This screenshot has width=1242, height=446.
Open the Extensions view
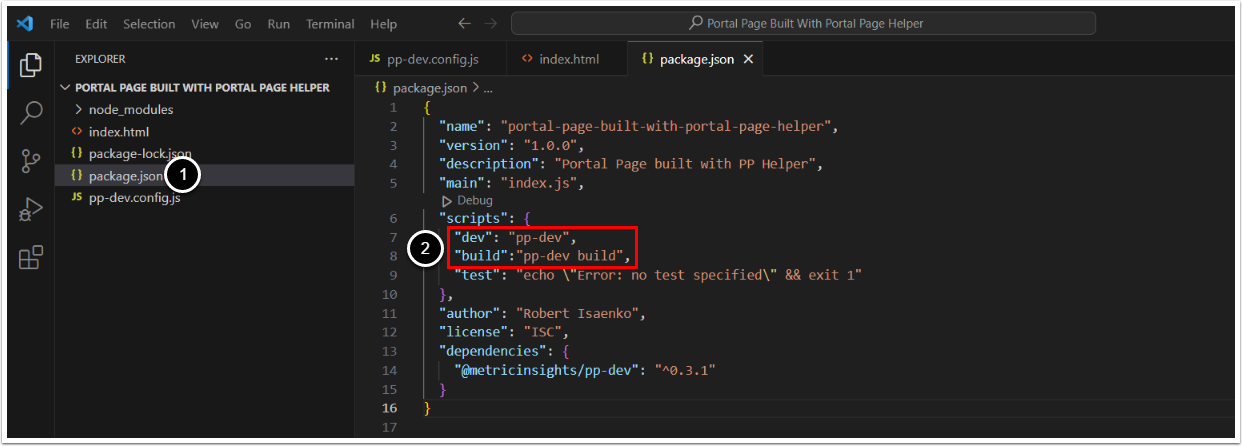[31, 258]
